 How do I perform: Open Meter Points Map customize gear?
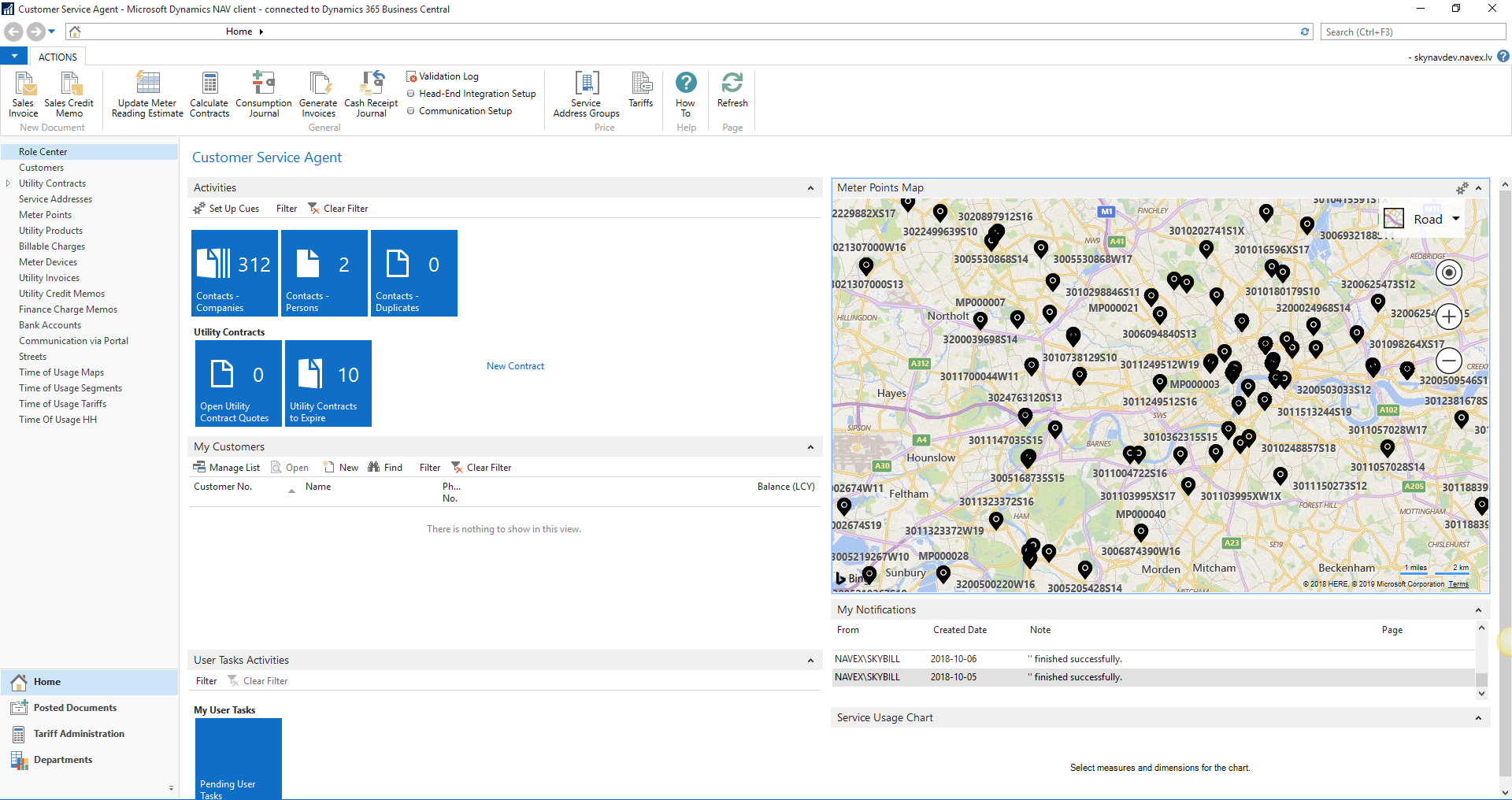click(x=1462, y=188)
